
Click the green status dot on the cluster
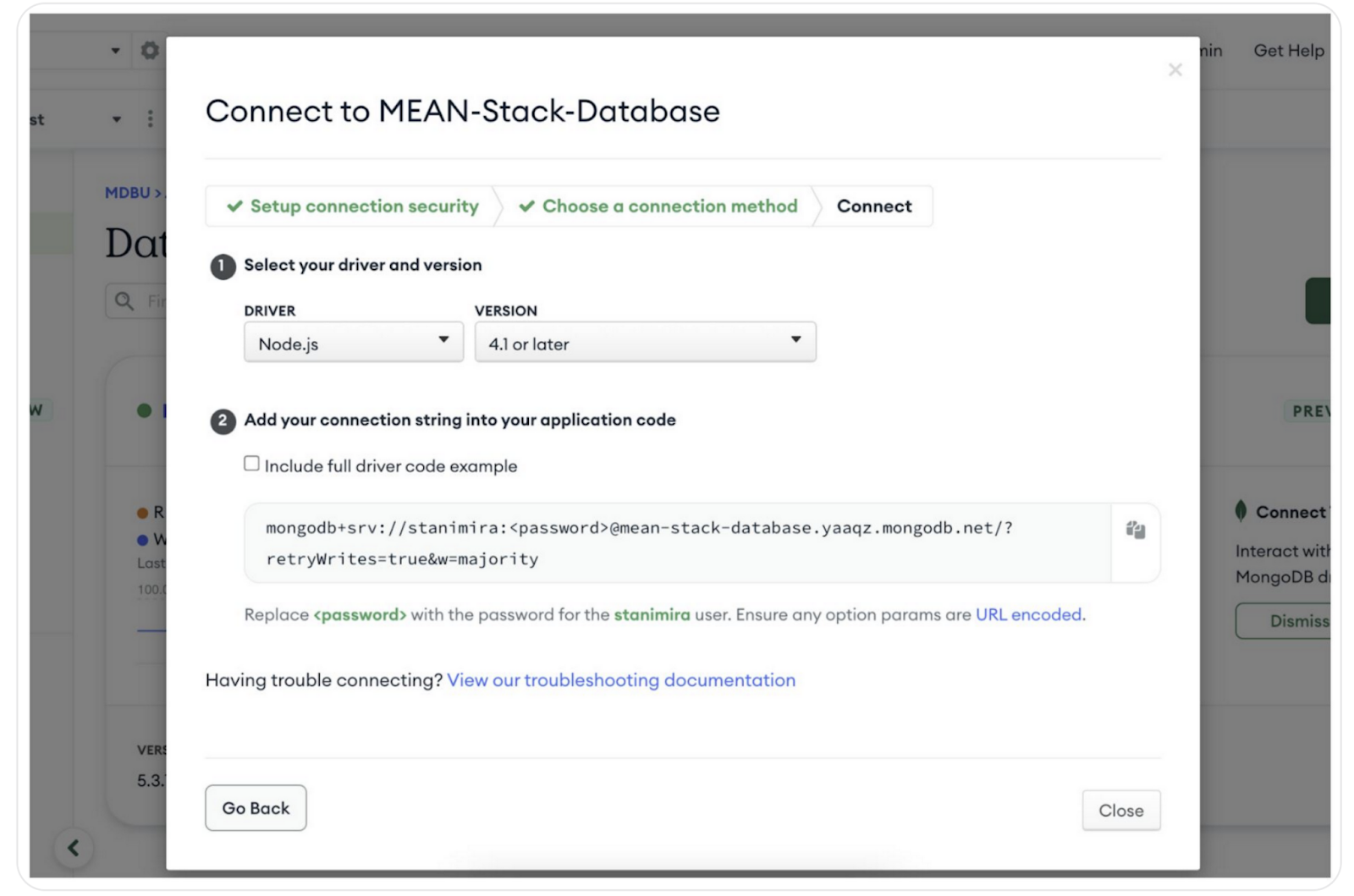(x=145, y=410)
